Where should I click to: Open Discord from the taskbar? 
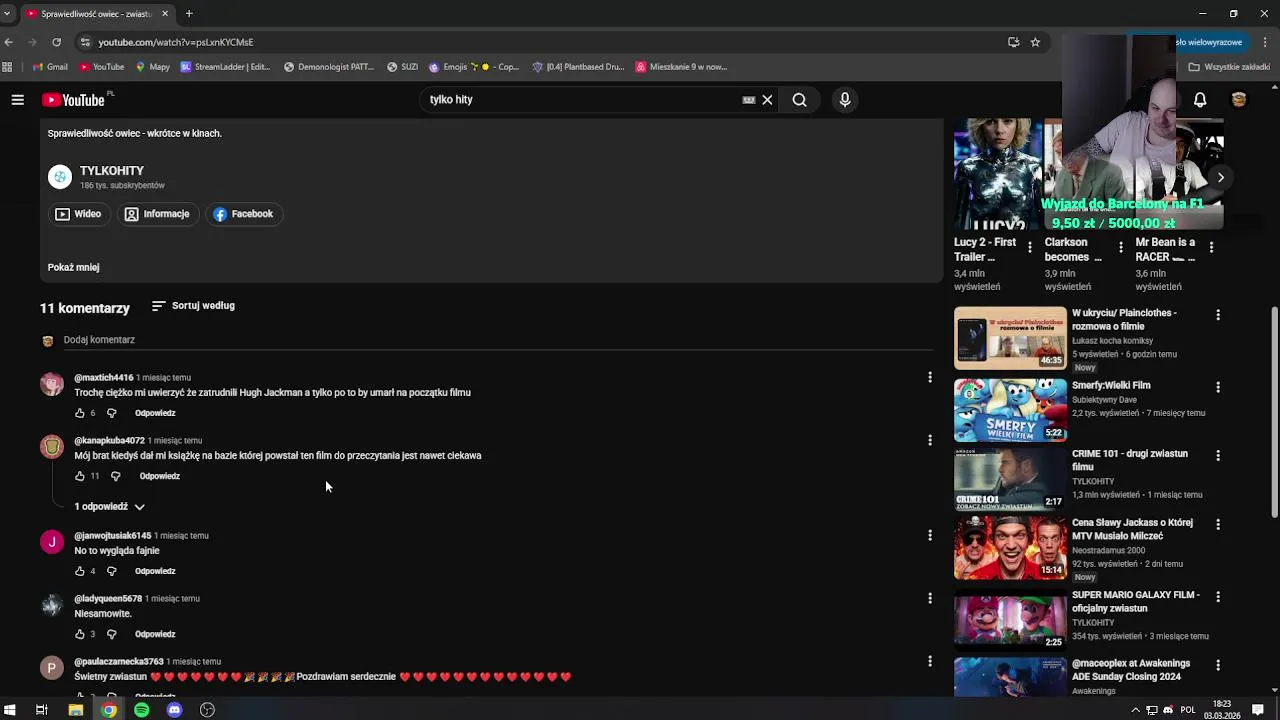174,710
